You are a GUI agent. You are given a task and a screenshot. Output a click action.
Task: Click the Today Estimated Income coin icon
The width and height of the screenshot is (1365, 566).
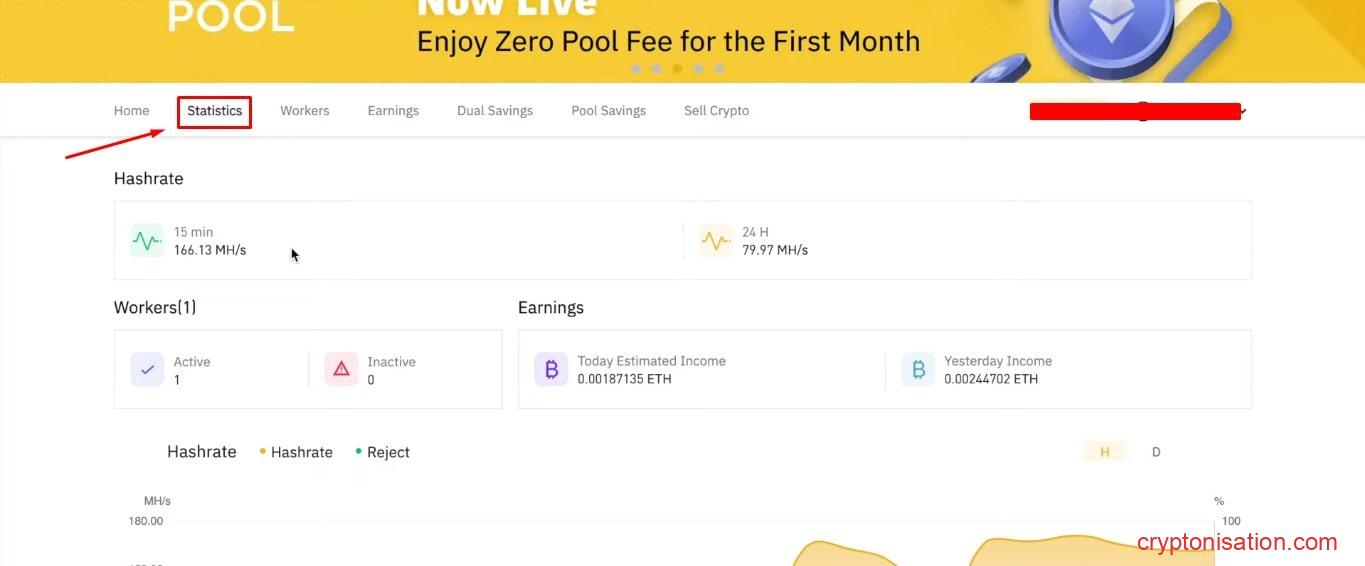(x=551, y=370)
